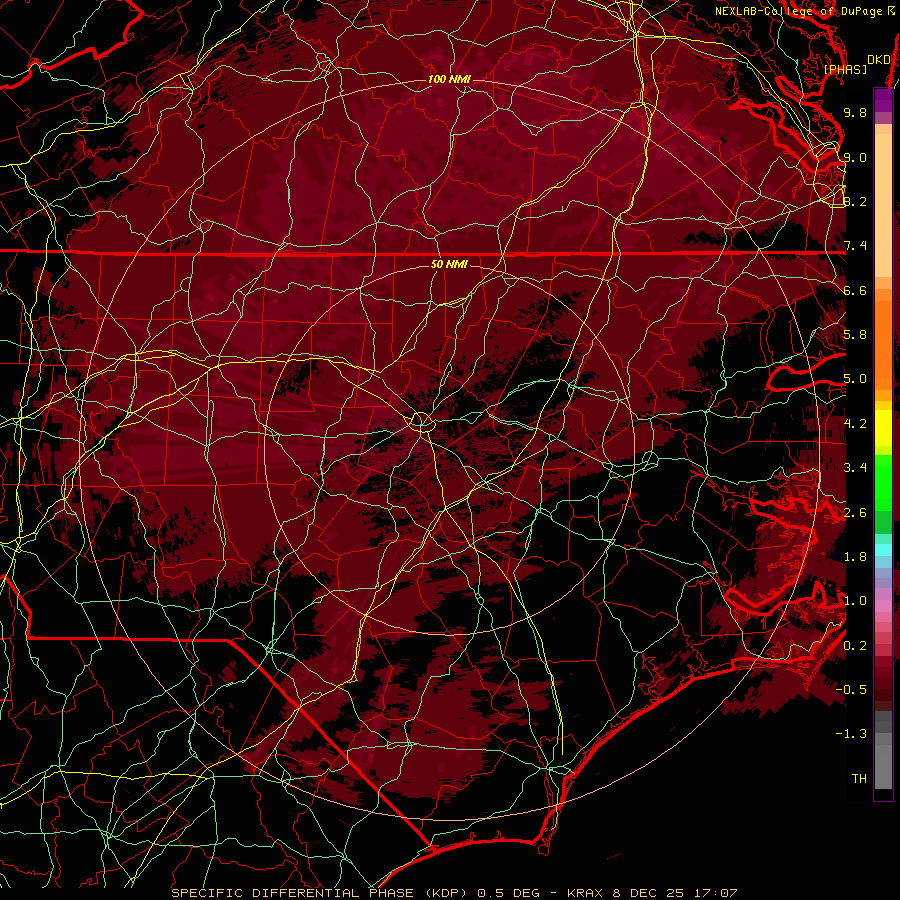The height and width of the screenshot is (900, 900).
Task: Click the 1.0 scale value
Action: pyautogui.click(x=855, y=601)
